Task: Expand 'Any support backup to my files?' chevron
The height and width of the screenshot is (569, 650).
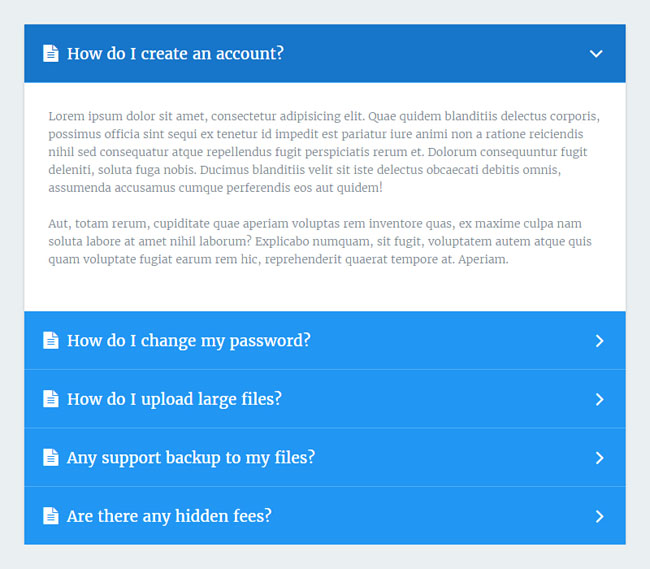Action: tap(599, 458)
